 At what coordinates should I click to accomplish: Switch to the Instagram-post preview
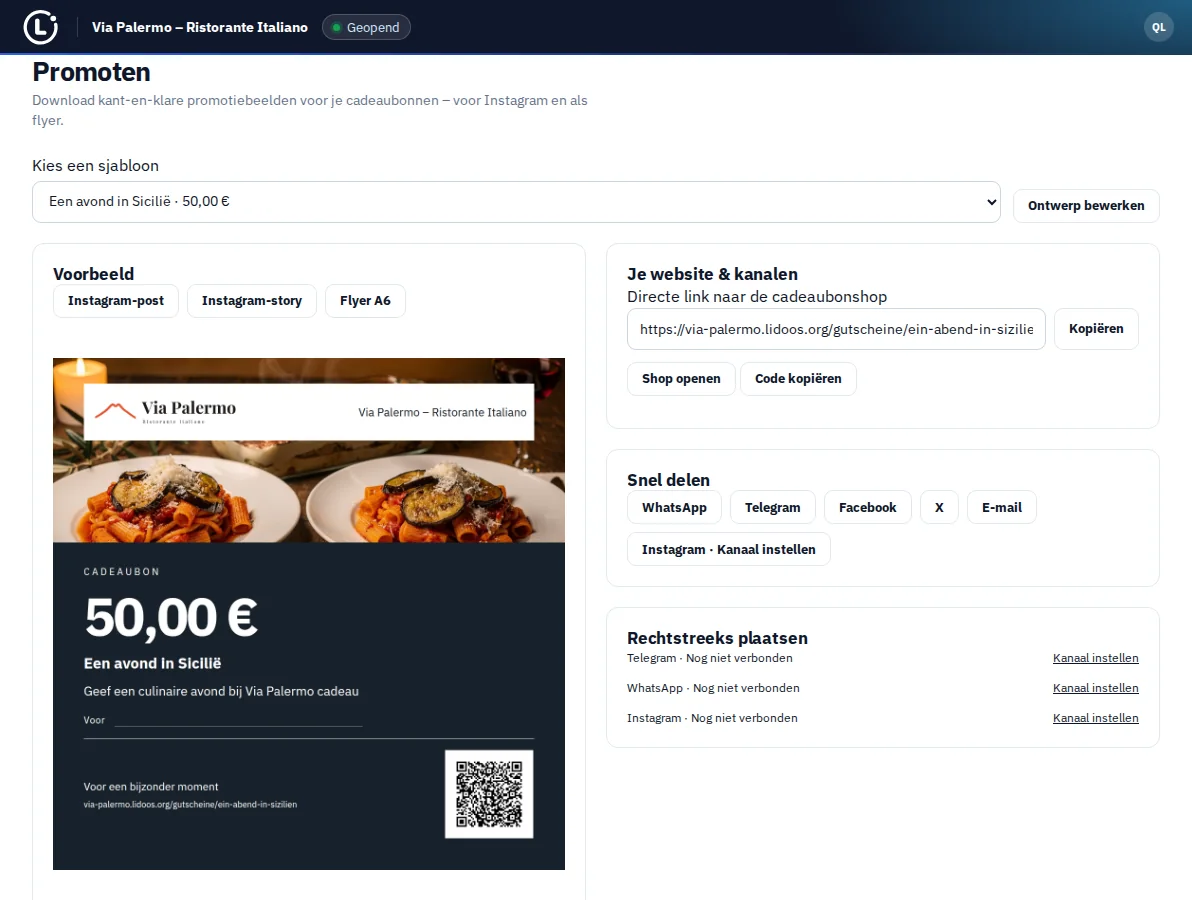(x=116, y=301)
